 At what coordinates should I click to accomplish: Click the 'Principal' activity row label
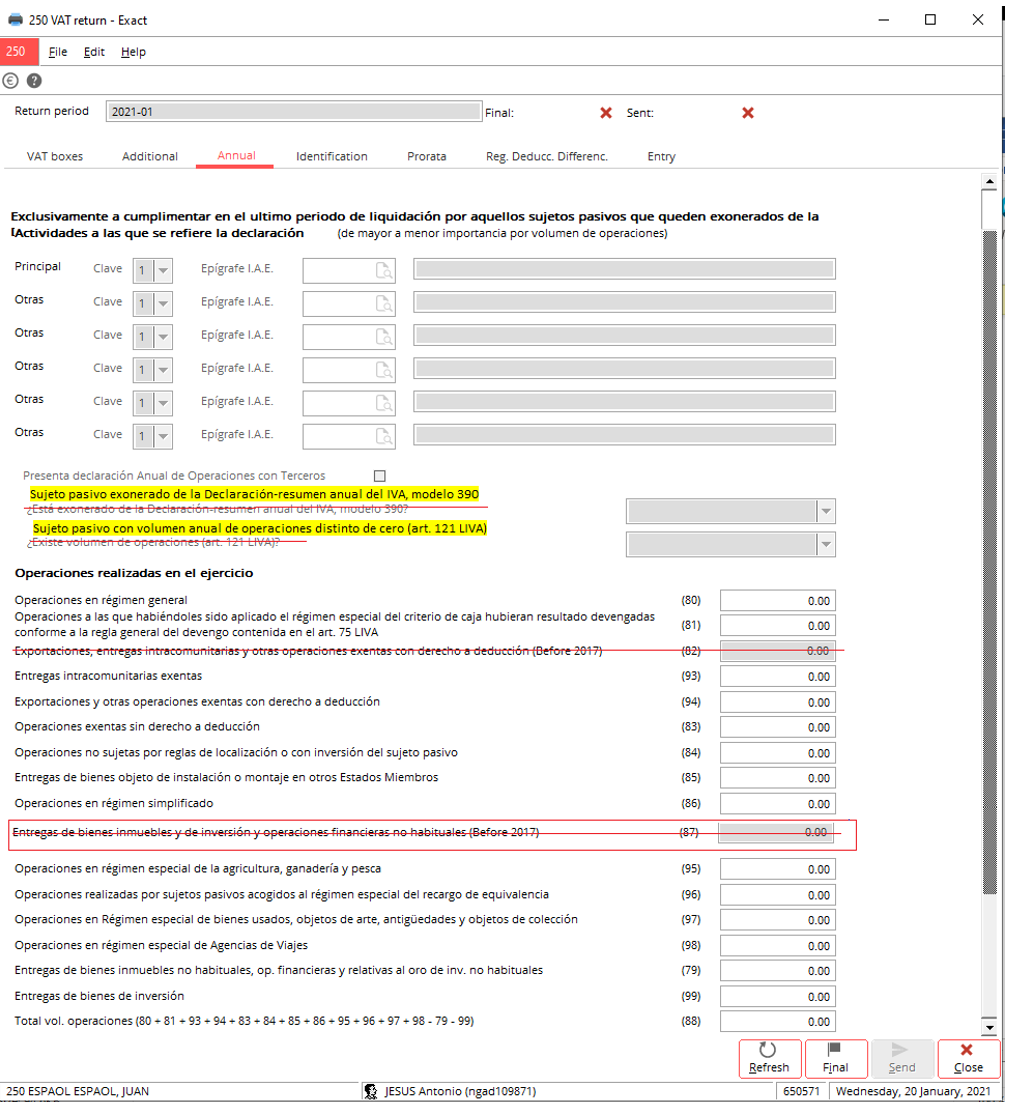[x=38, y=266]
